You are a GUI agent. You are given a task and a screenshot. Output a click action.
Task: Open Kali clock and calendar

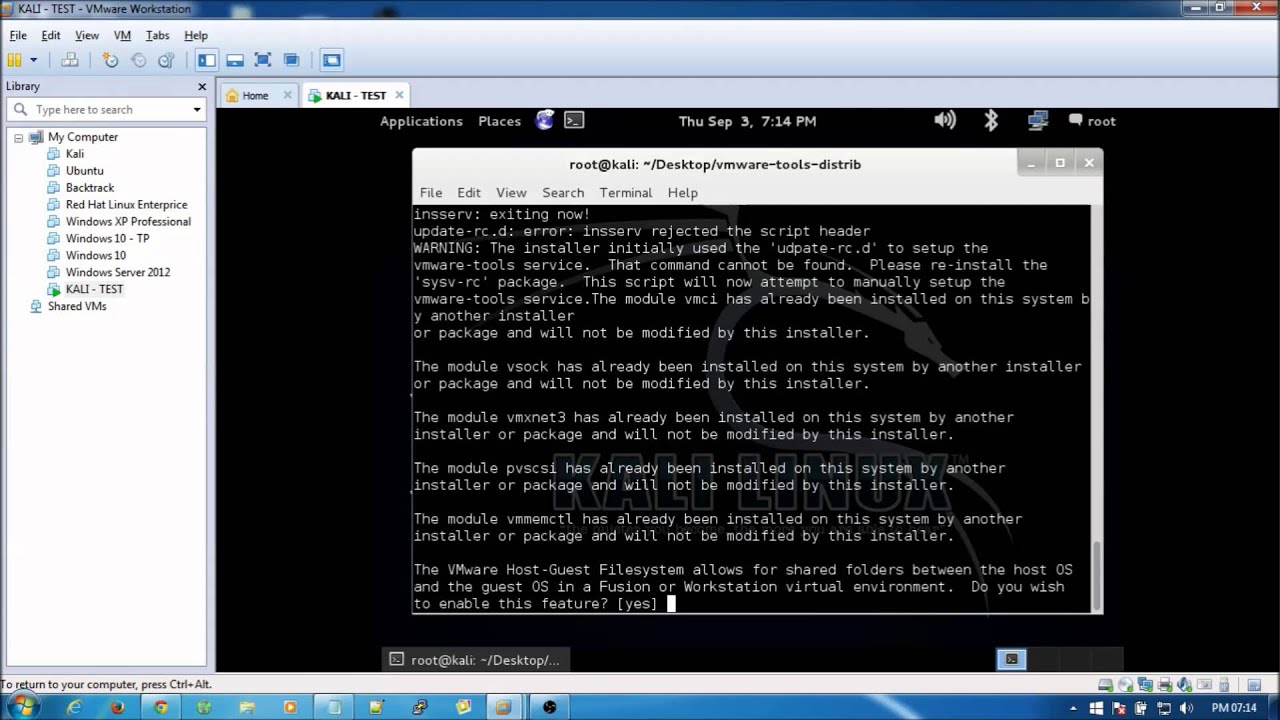747,121
